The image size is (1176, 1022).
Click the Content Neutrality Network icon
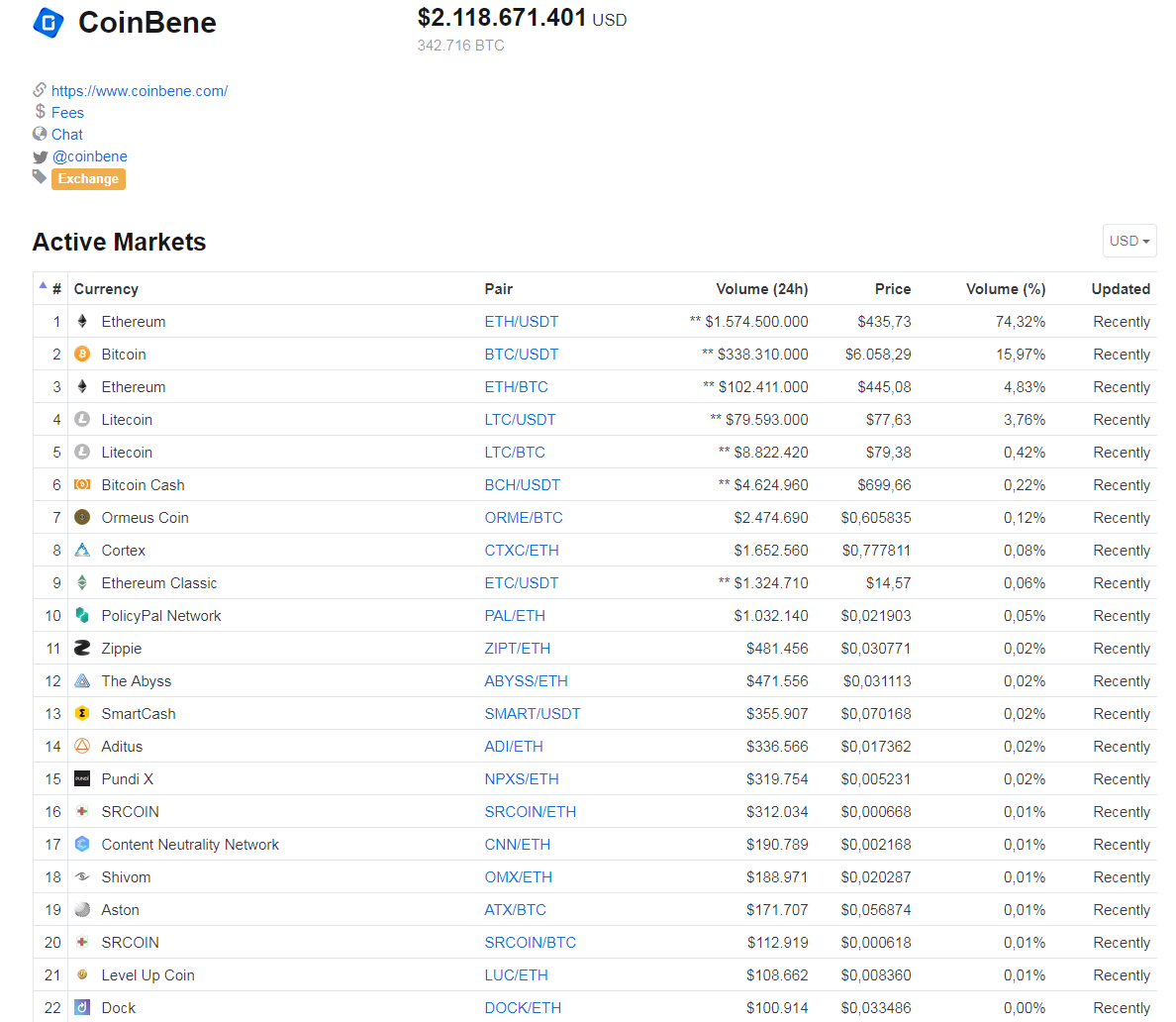click(x=82, y=844)
